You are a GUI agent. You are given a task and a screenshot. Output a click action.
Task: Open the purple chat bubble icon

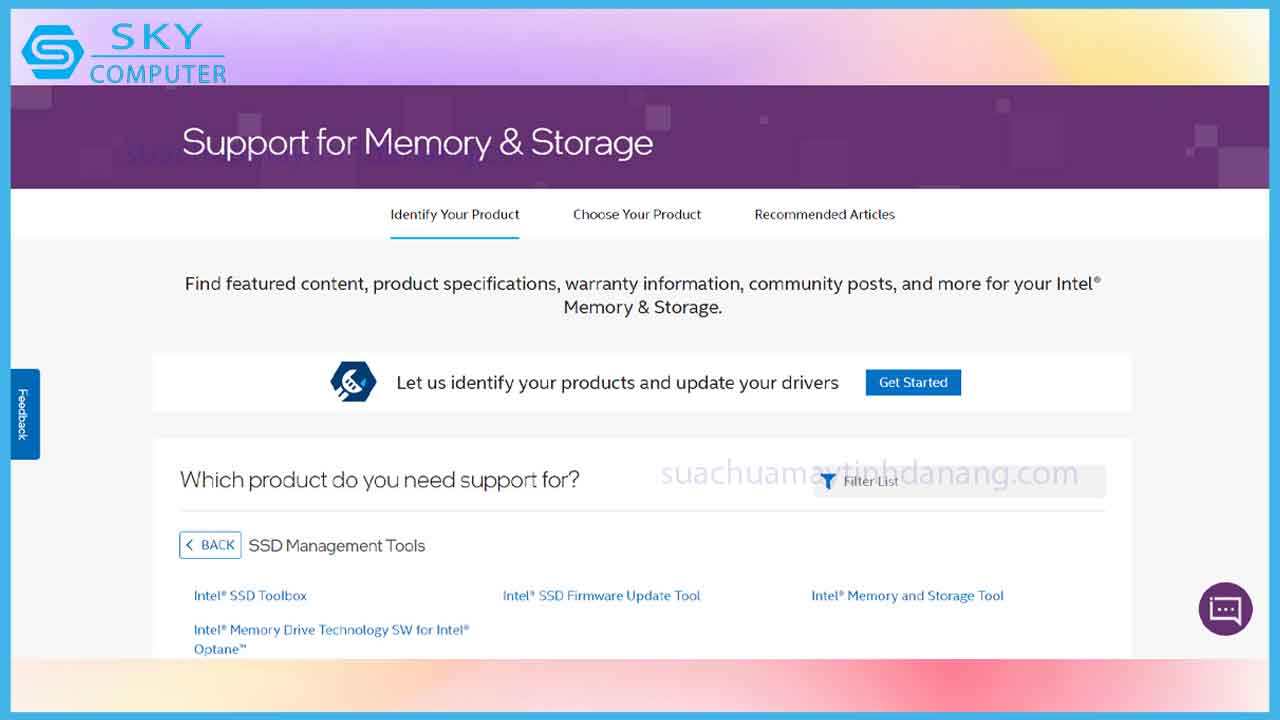click(1225, 609)
